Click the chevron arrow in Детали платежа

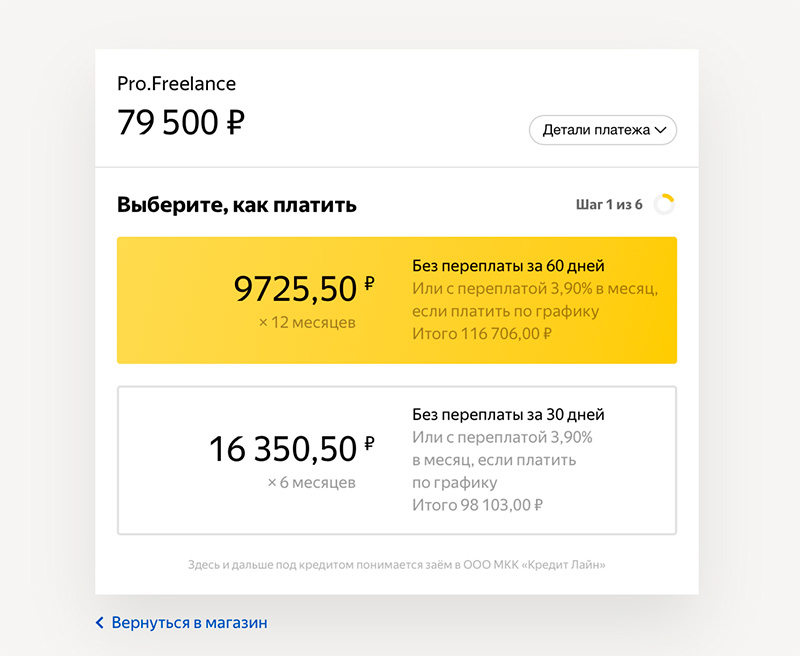[x=660, y=130]
